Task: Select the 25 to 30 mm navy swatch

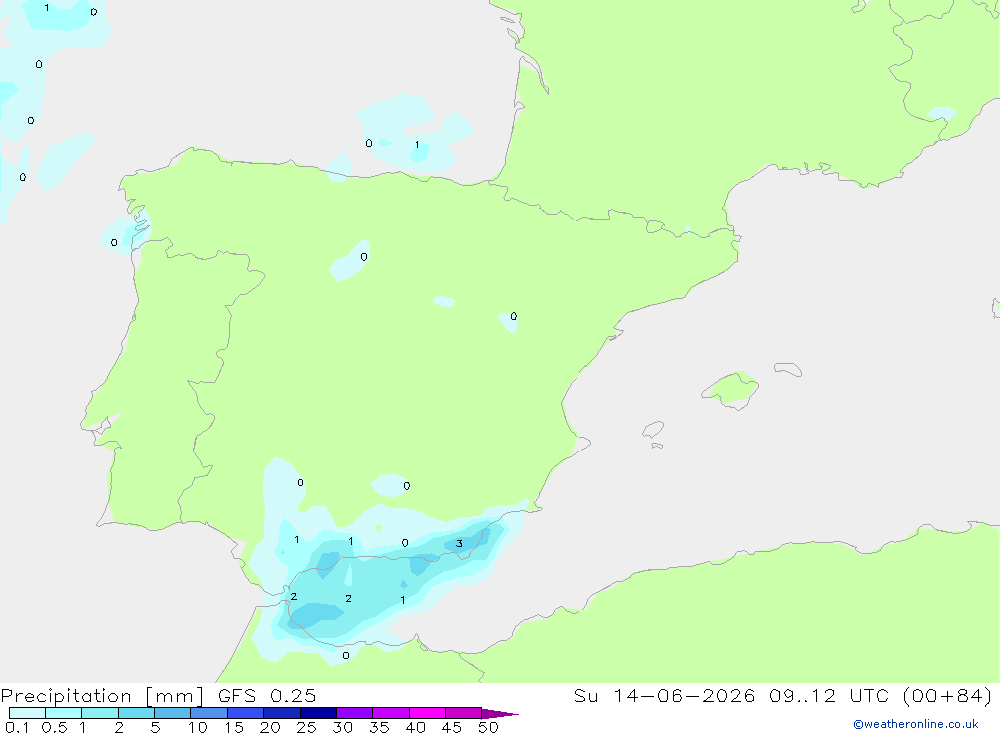Action: pos(318,713)
